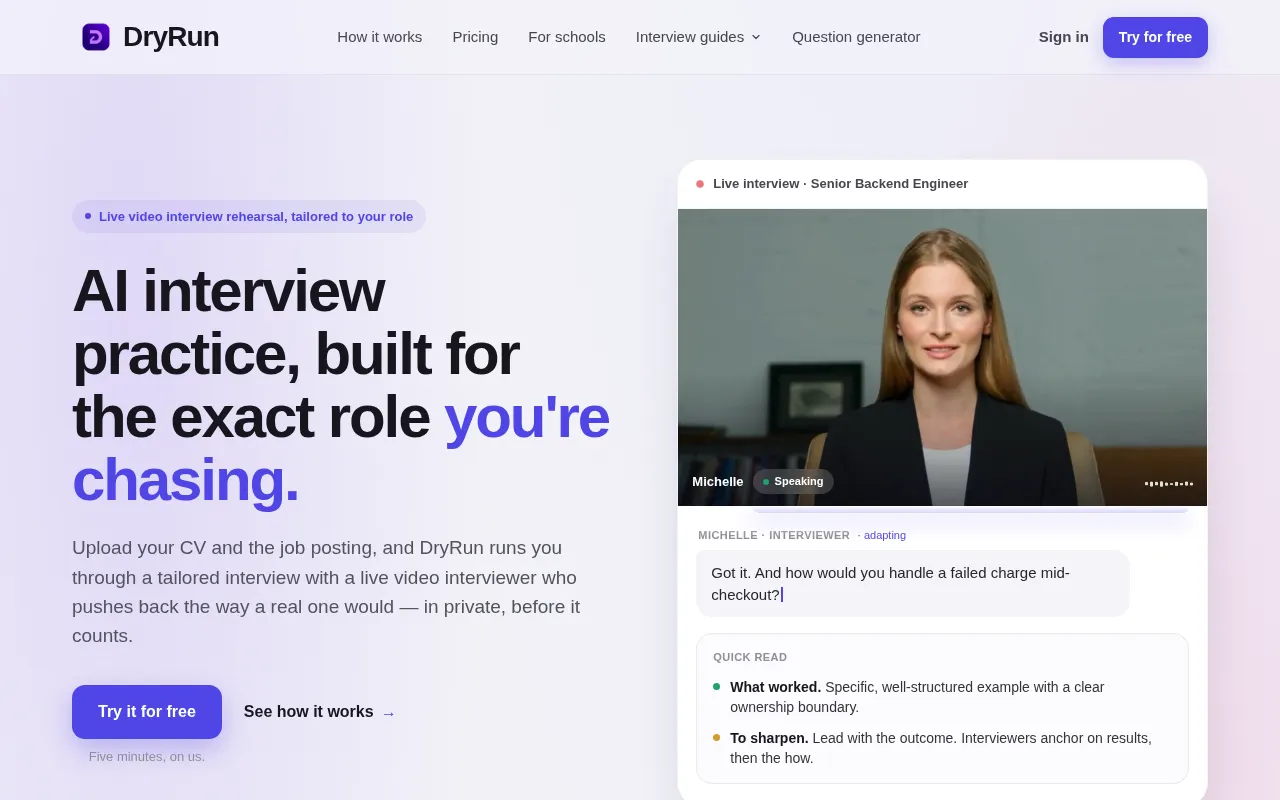Click the MICHELLE · INTERVIEWER label
Viewport: 1280px width, 800px height.
pyautogui.click(x=774, y=535)
